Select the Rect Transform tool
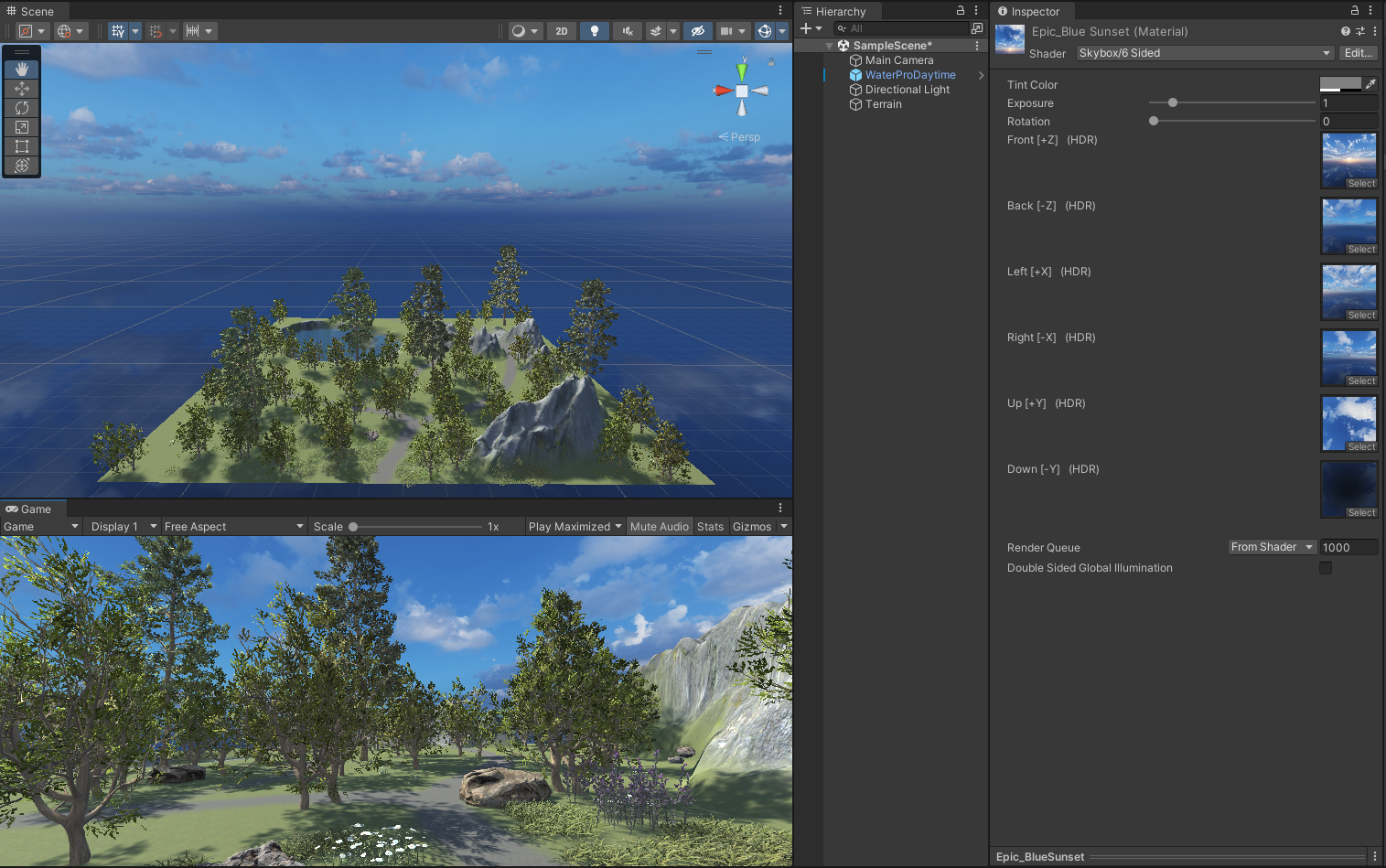 point(21,146)
